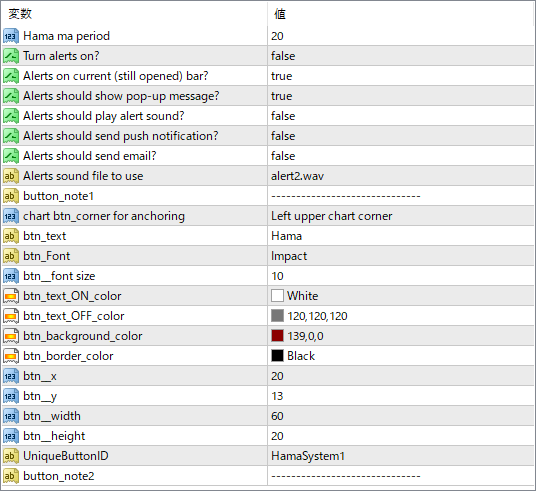
Task: Click the dark red btn_background_color swatch
Action: (277, 336)
